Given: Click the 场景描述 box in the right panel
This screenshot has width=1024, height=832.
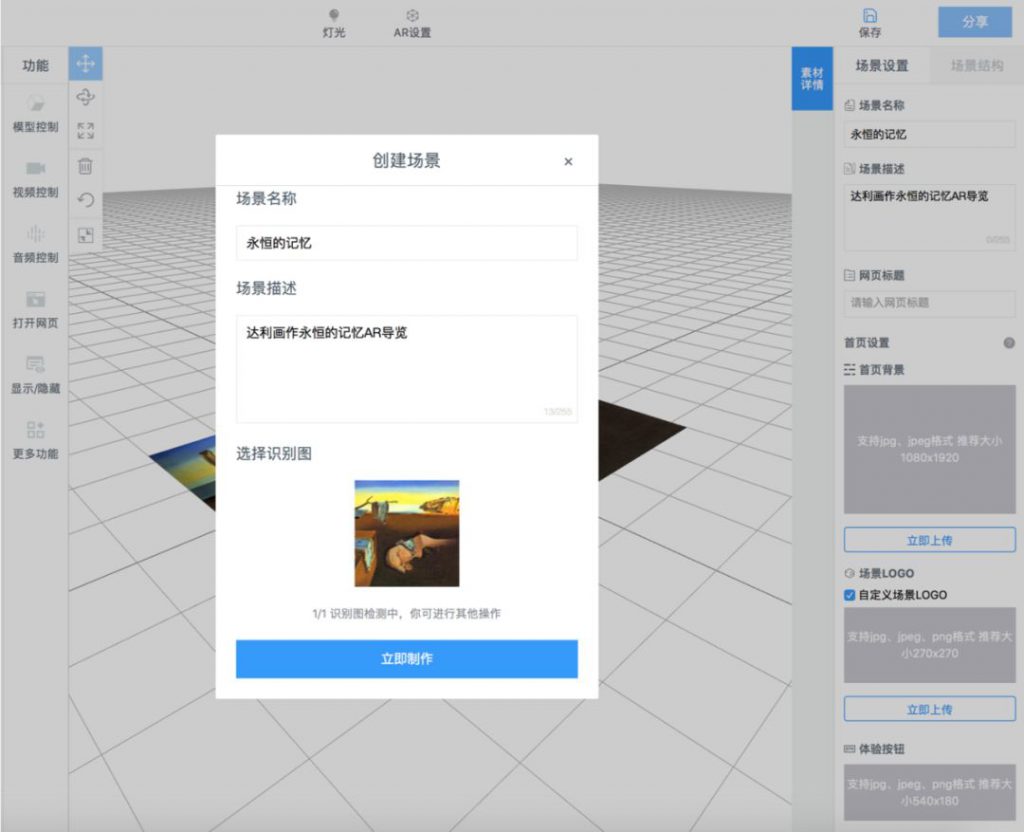Looking at the screenshot, I should tap(929, 218).
